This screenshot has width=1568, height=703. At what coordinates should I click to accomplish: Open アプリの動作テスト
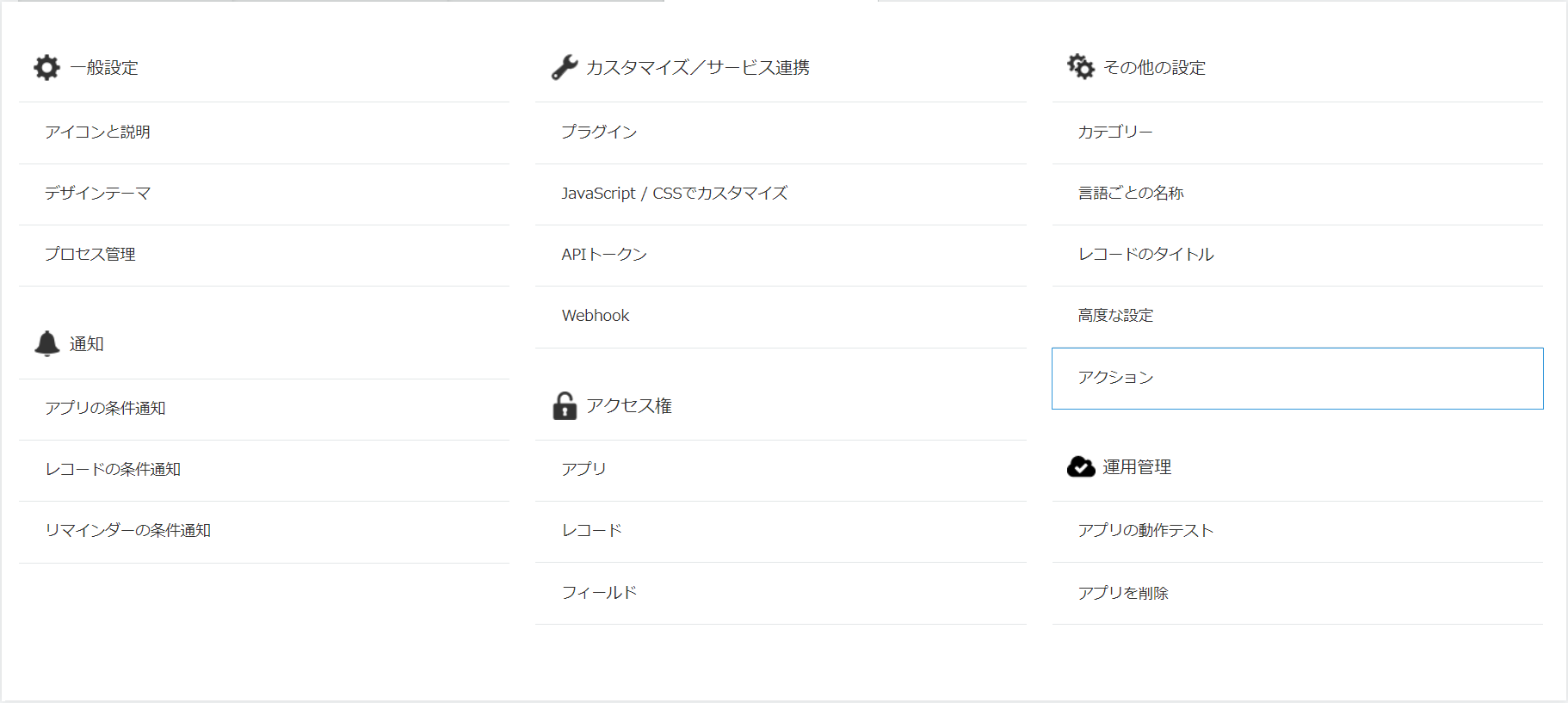click(x=1297, y=531)
